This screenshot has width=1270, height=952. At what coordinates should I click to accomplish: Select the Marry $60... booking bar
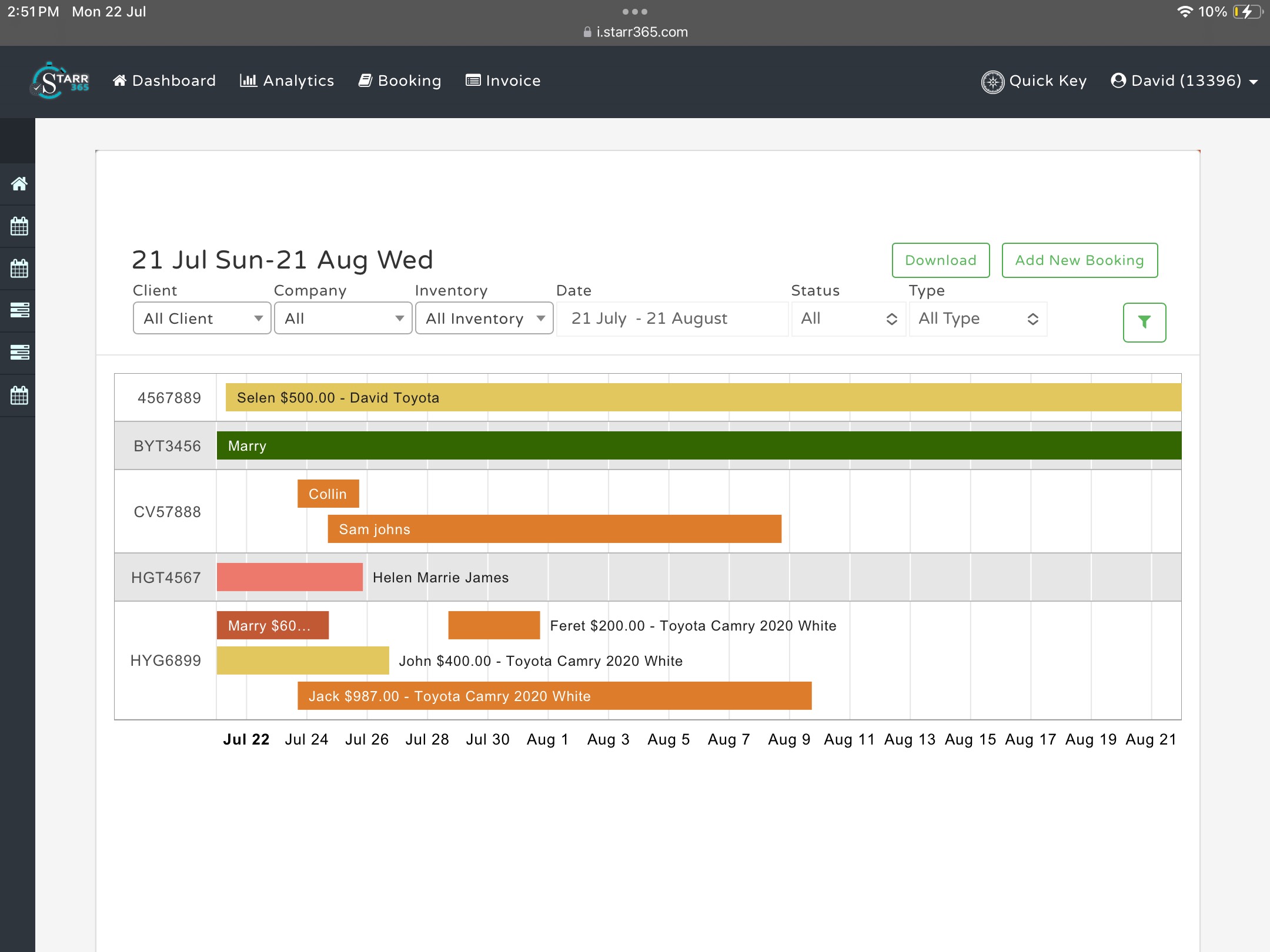273,626
